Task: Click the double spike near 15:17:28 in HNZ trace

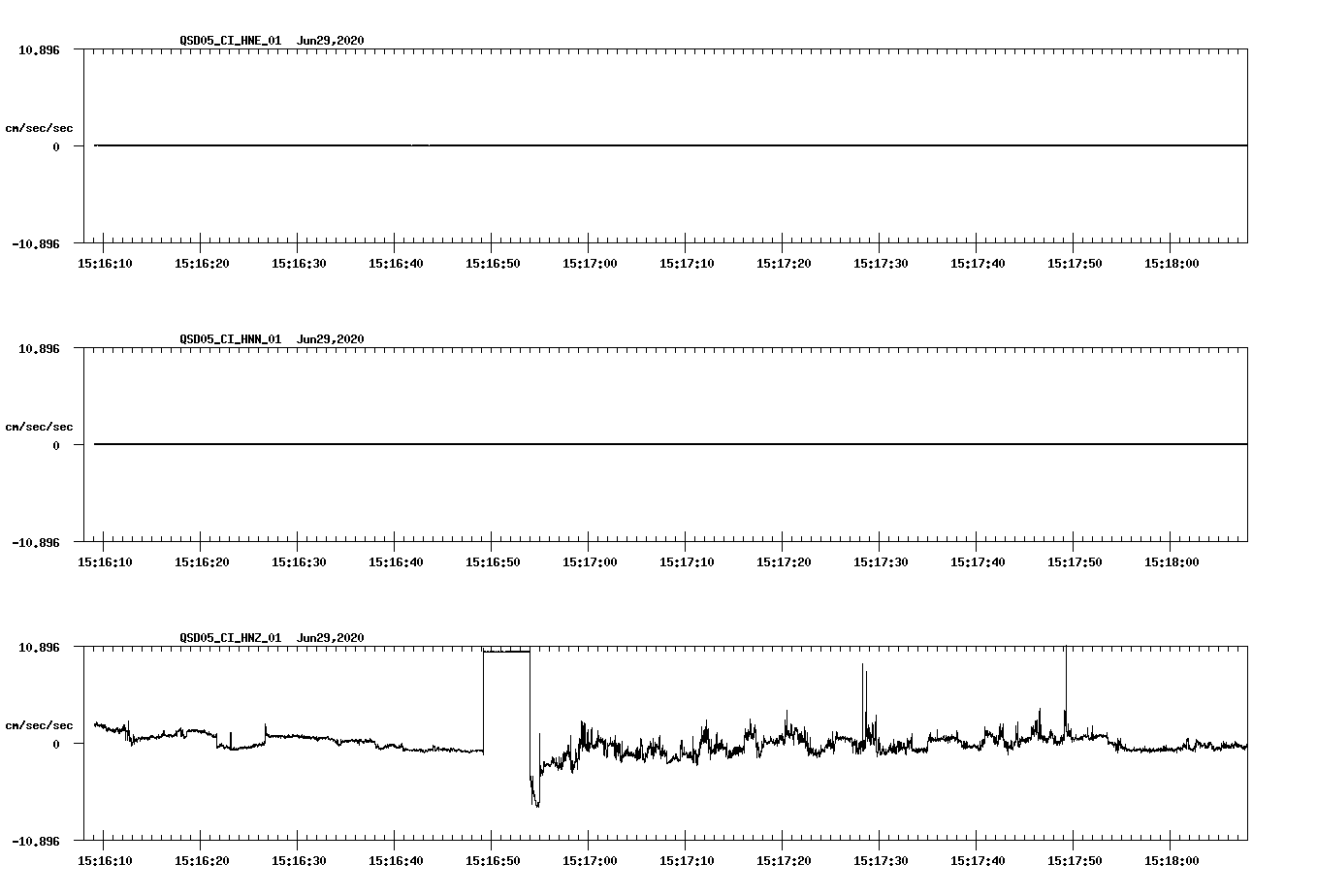Action: point(864,703)
